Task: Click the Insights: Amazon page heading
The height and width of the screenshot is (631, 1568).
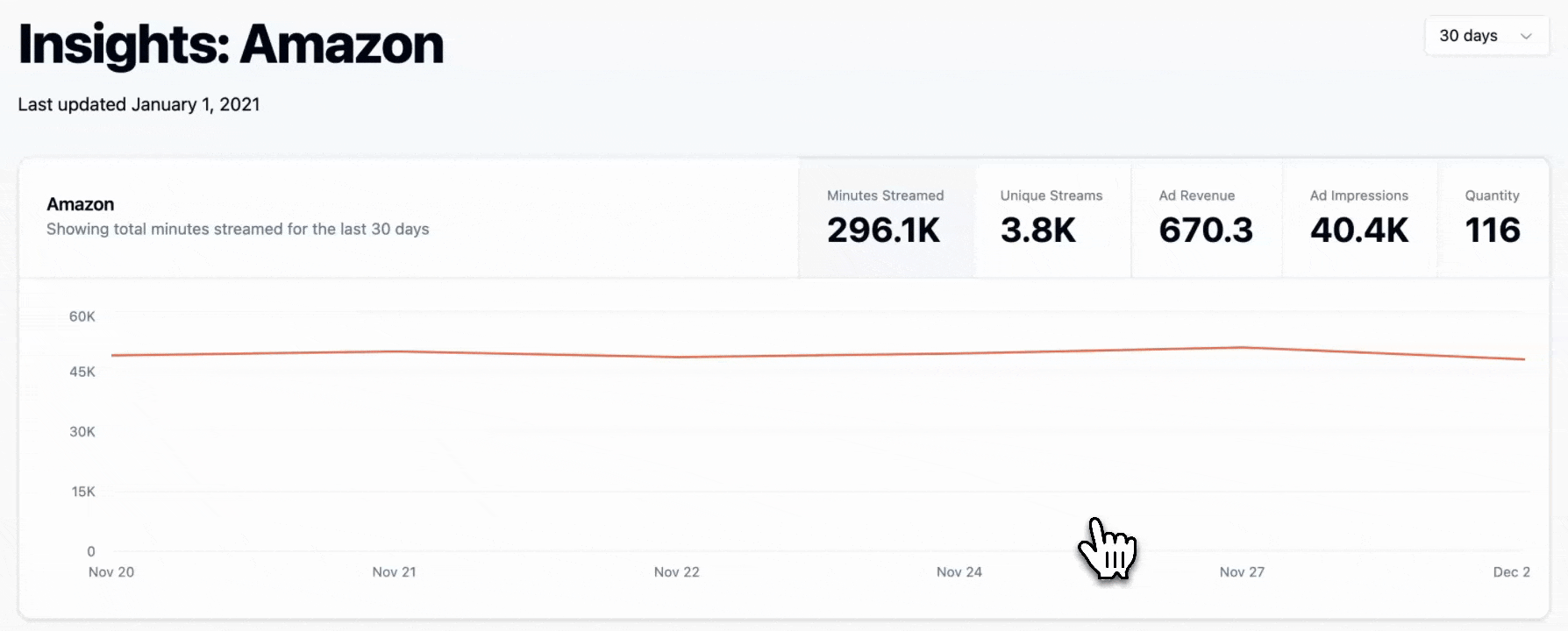Action: (x=232, y=45)
